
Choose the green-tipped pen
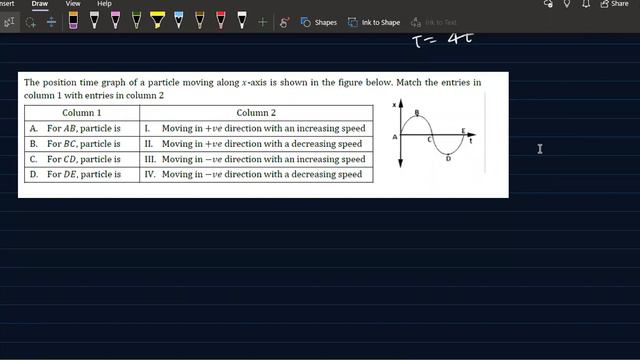click(x=137, y=20)
